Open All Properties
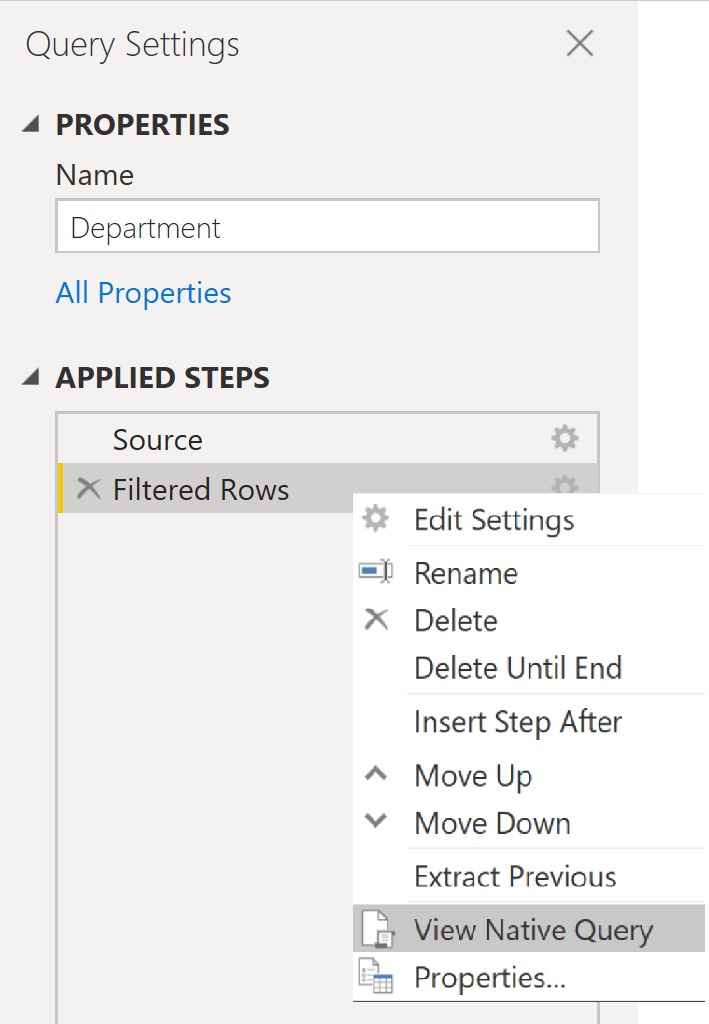This screenshot has height=1024, width=709. coord(143,292)
